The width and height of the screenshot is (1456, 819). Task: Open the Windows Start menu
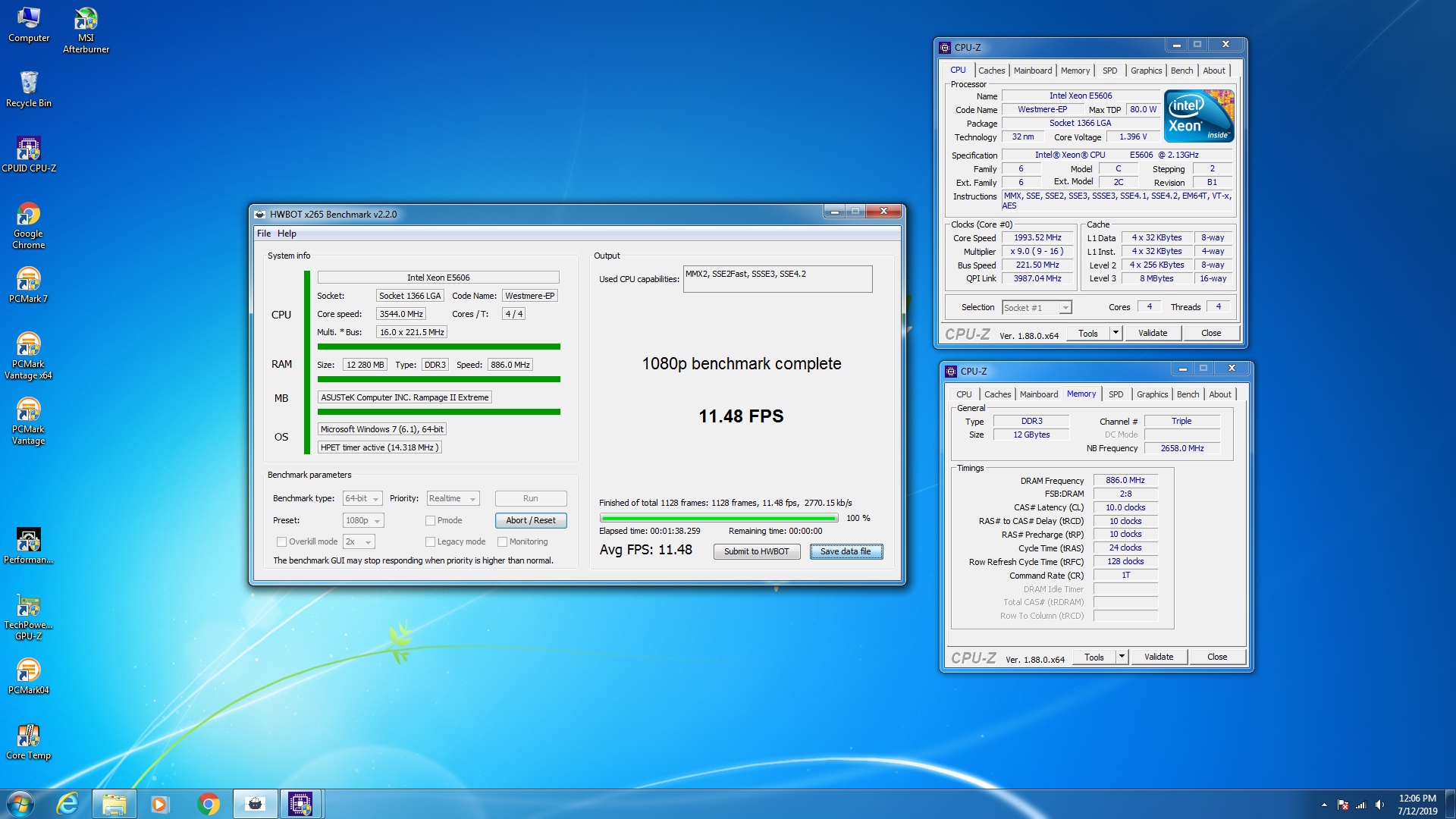pyautogui.click(x=20, y=804)
